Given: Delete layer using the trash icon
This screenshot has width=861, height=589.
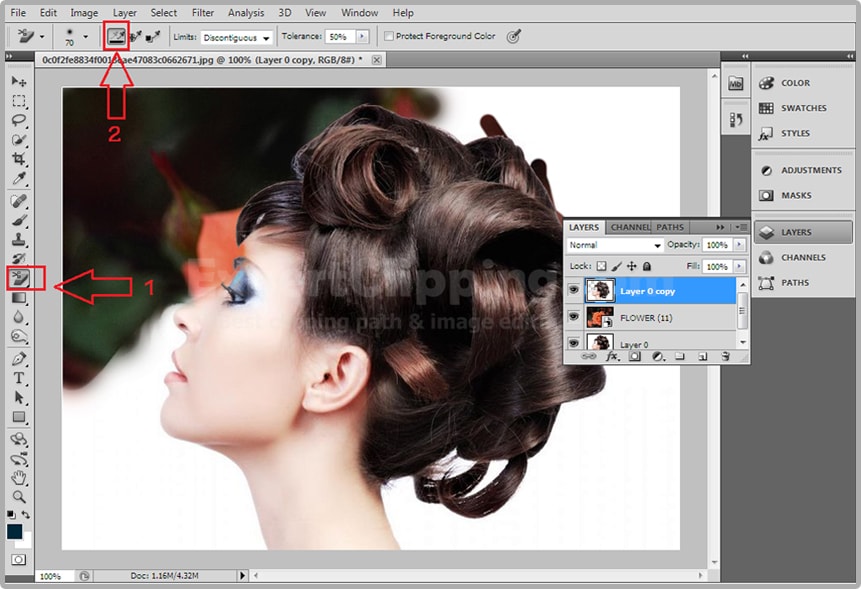Looking at the screenshot, I should [x=725, y=356].
